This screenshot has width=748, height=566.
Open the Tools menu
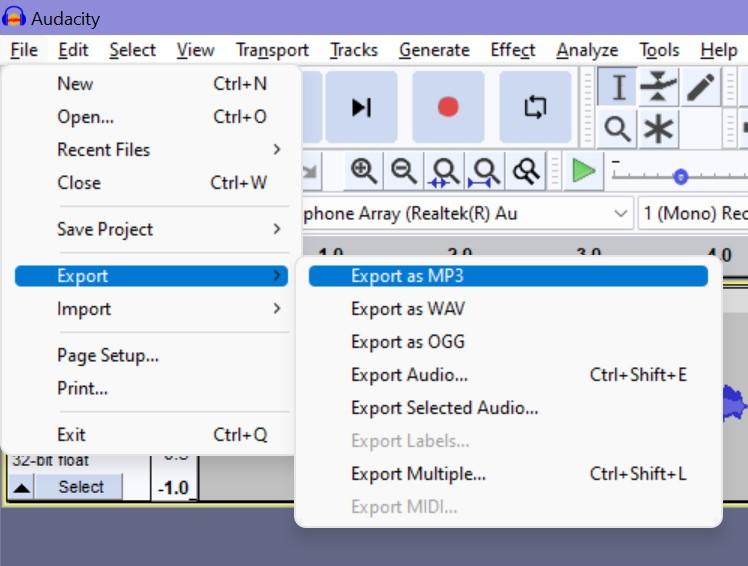(659, 50)
